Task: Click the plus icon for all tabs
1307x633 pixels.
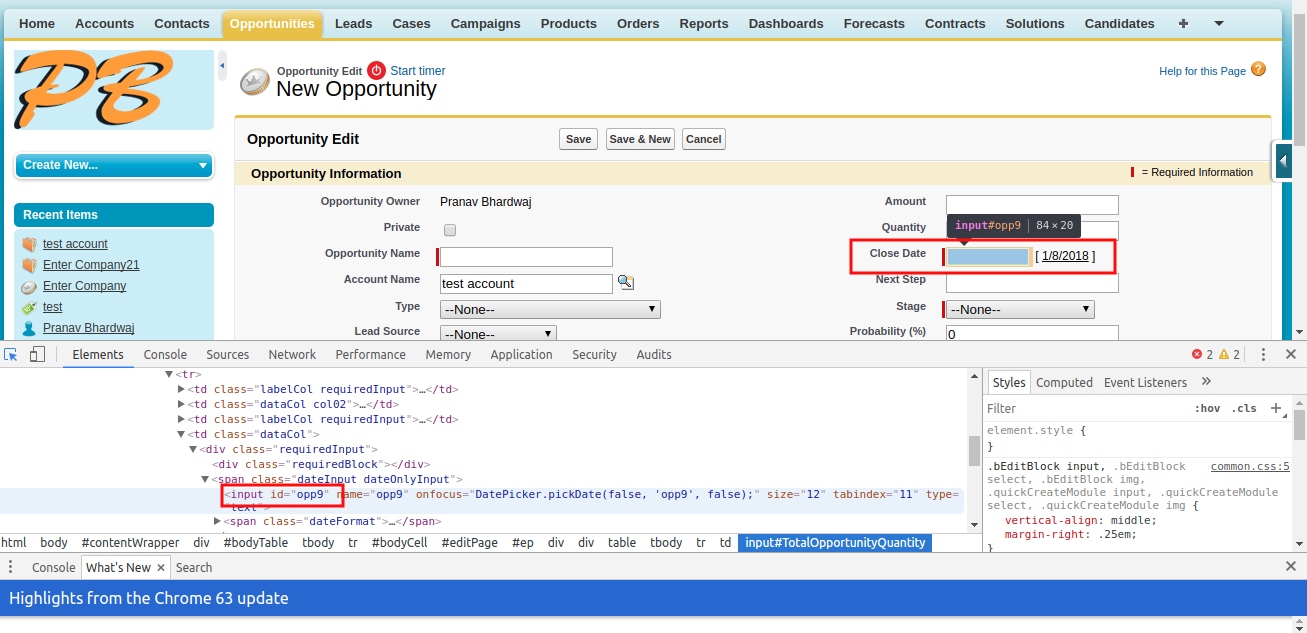Action: click(1183, 23)
